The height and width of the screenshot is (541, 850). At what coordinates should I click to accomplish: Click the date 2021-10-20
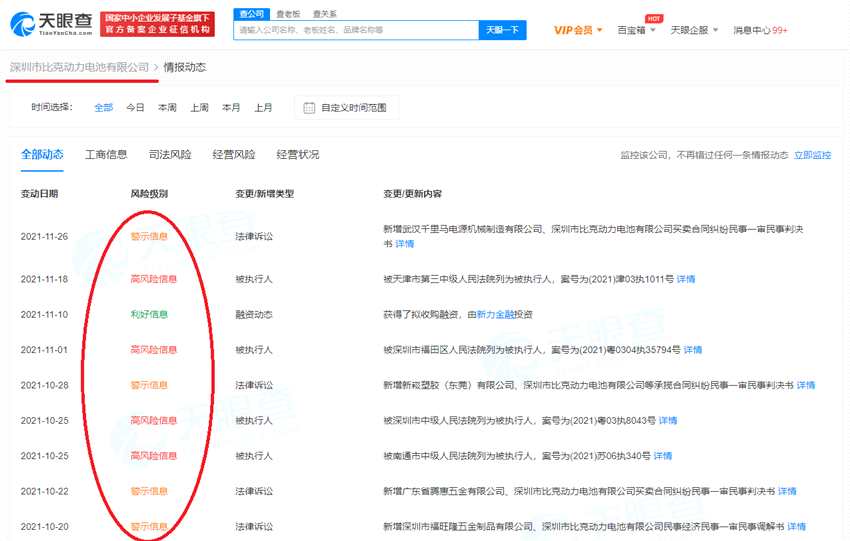tap(44, 526)
